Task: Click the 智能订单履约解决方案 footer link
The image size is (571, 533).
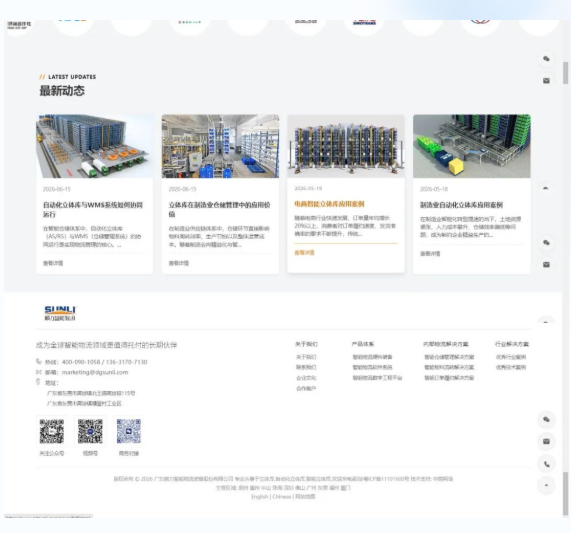Action: point(449,378)
